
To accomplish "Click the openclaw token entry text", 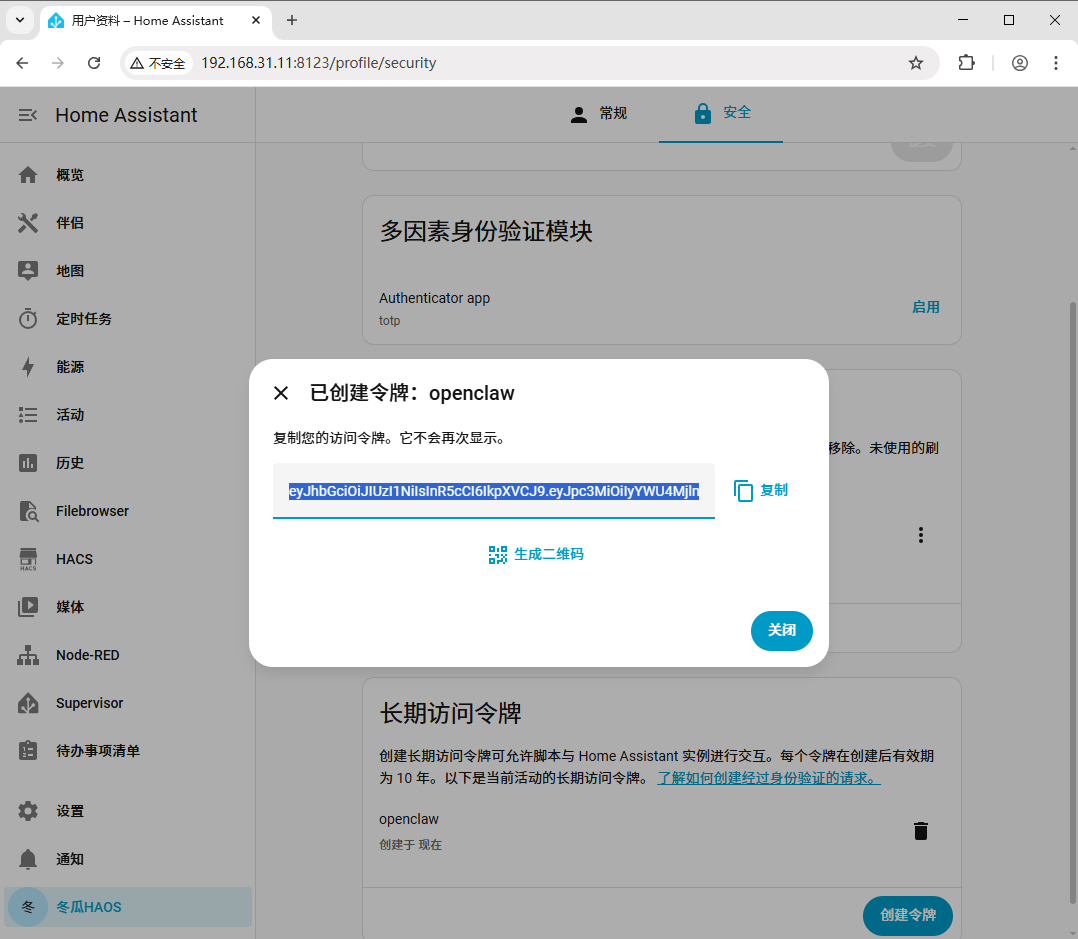I will point(408,819).
